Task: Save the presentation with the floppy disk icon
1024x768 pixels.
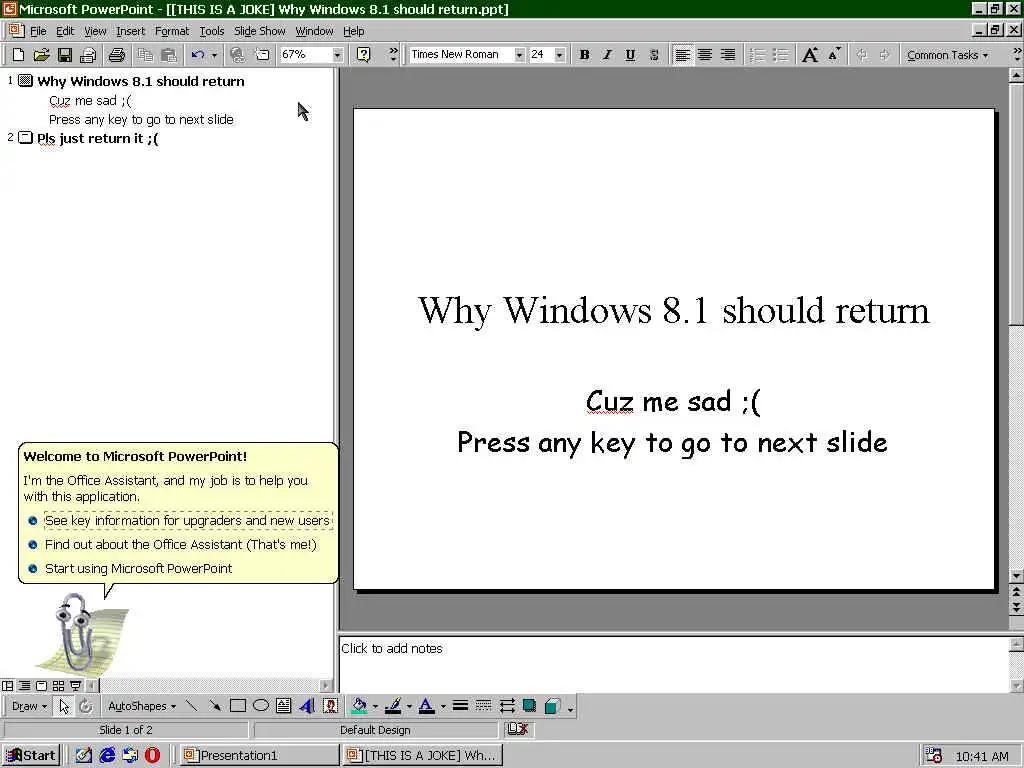Action: 65,55
